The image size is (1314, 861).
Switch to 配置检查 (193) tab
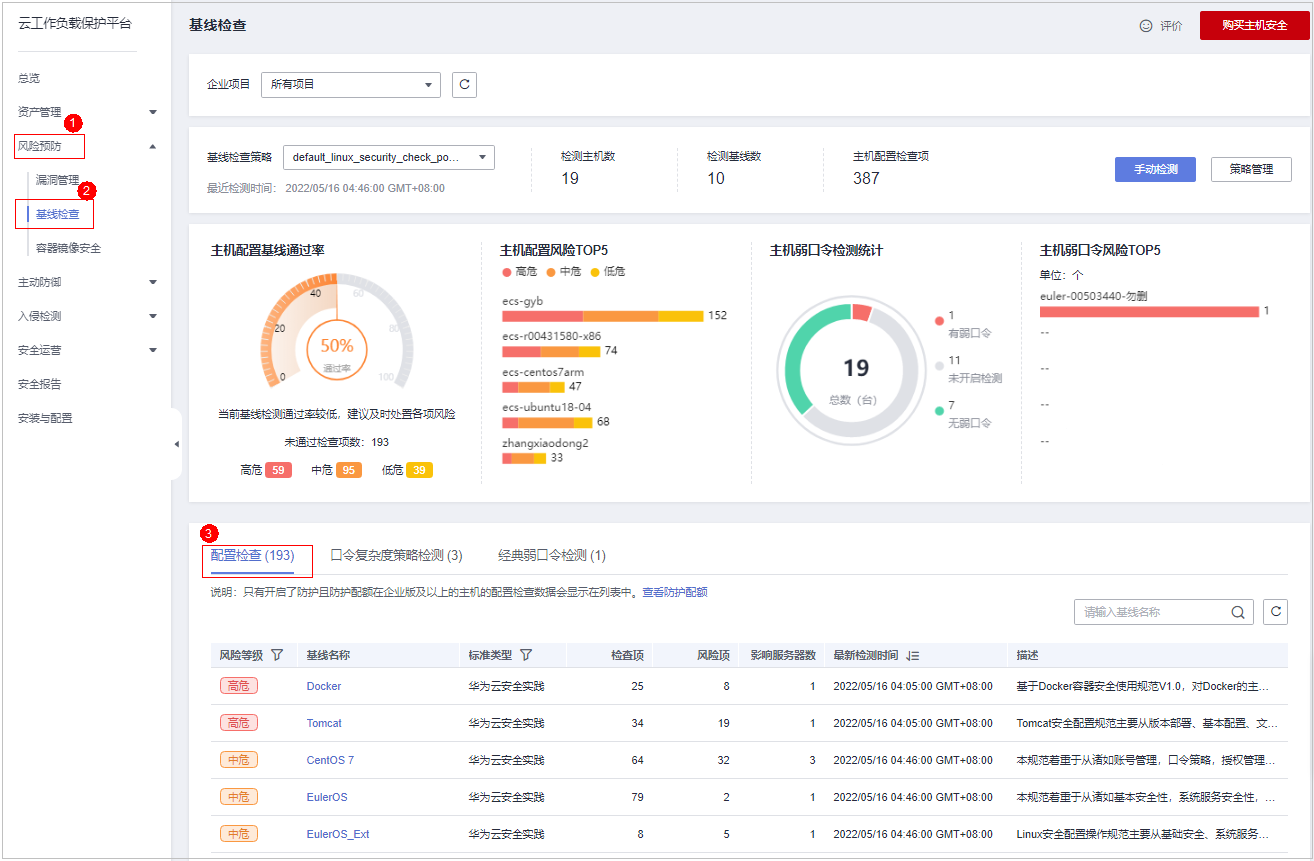click(x=252, y=555)
